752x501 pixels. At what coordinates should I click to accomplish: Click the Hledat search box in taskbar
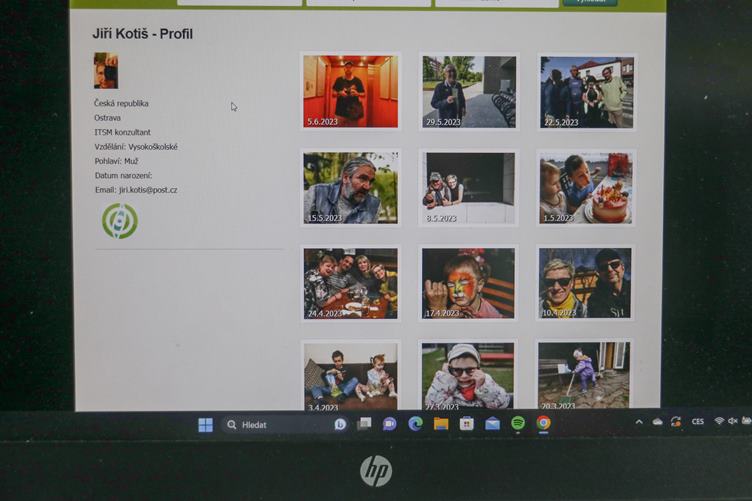pos(286,425)
